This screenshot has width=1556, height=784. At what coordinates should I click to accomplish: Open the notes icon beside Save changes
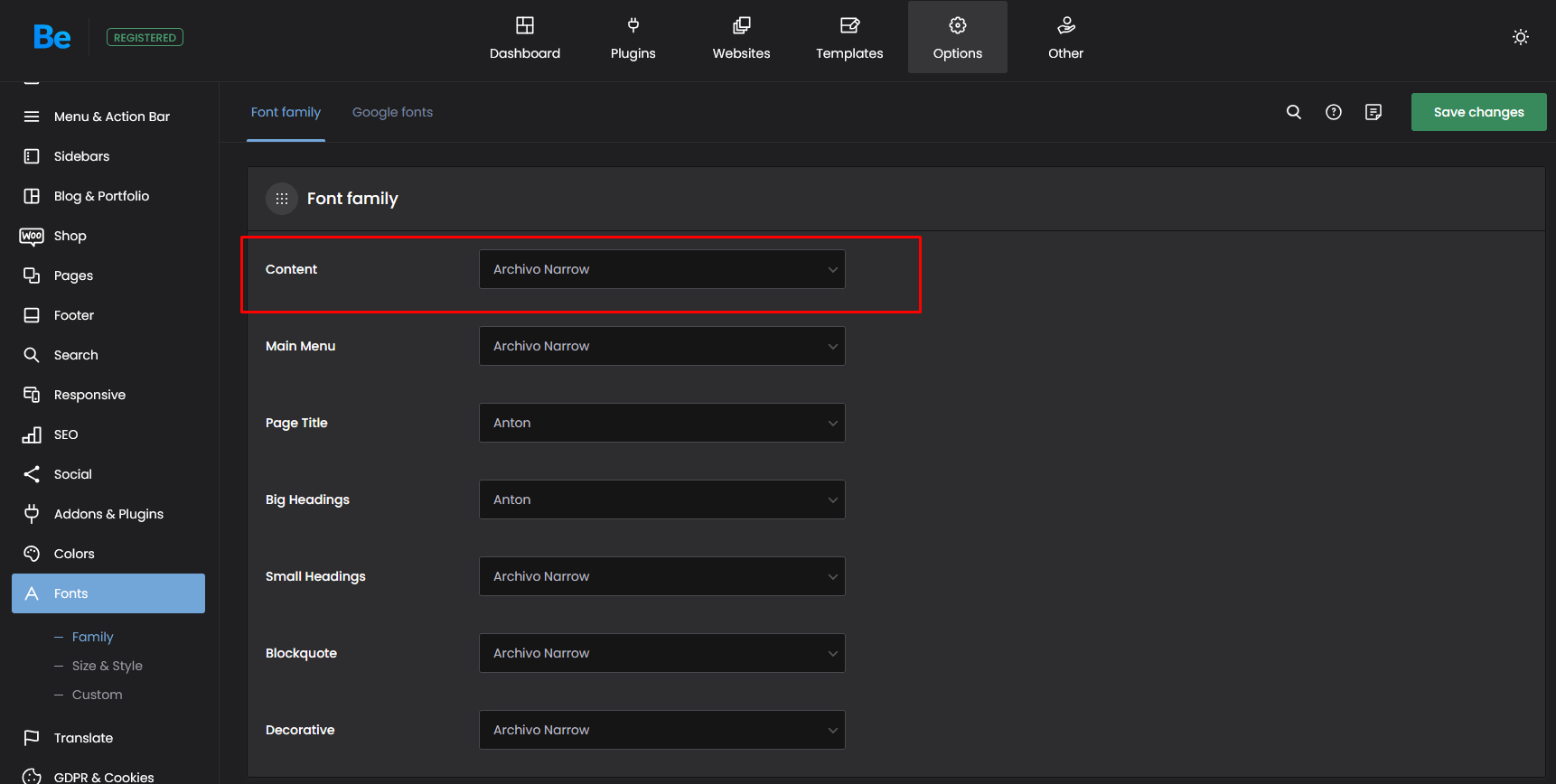pyautogui.click(x=1373, y=112)
